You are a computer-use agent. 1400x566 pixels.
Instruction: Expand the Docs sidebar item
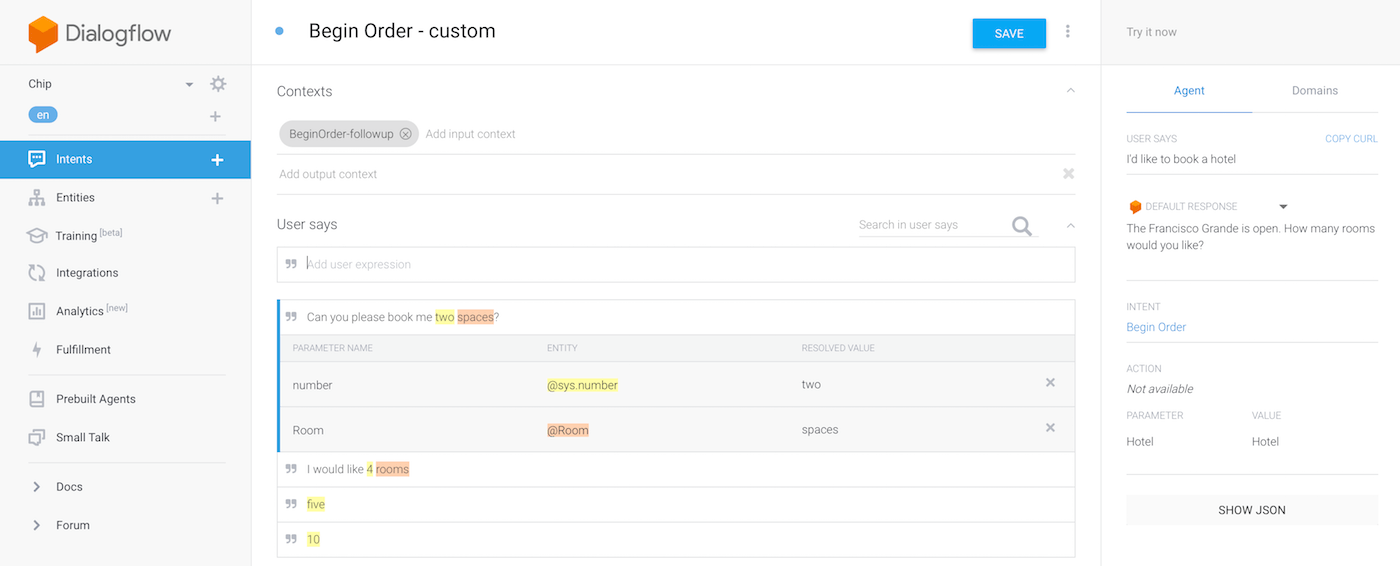point(37,487)
